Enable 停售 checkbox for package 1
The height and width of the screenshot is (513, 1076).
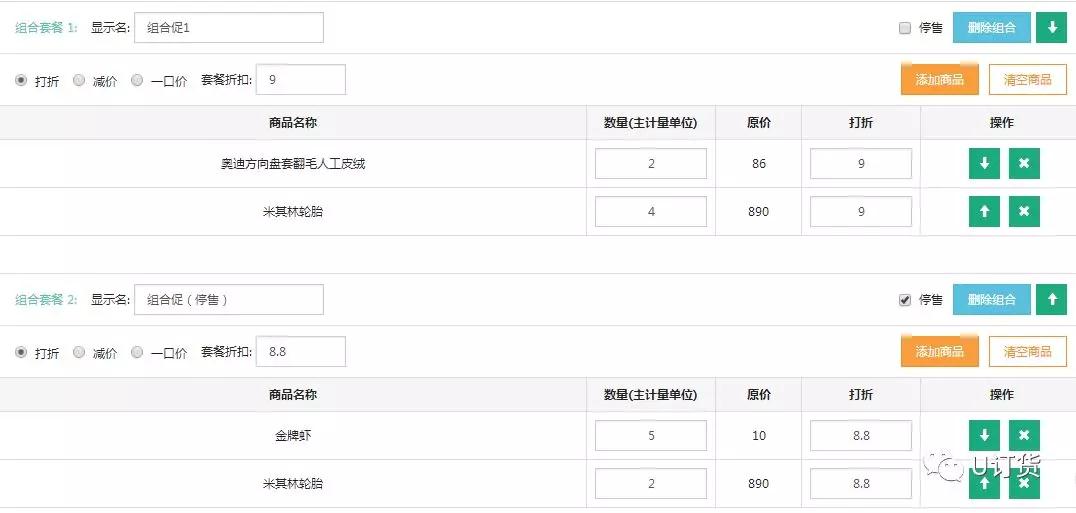coord(904,28)
